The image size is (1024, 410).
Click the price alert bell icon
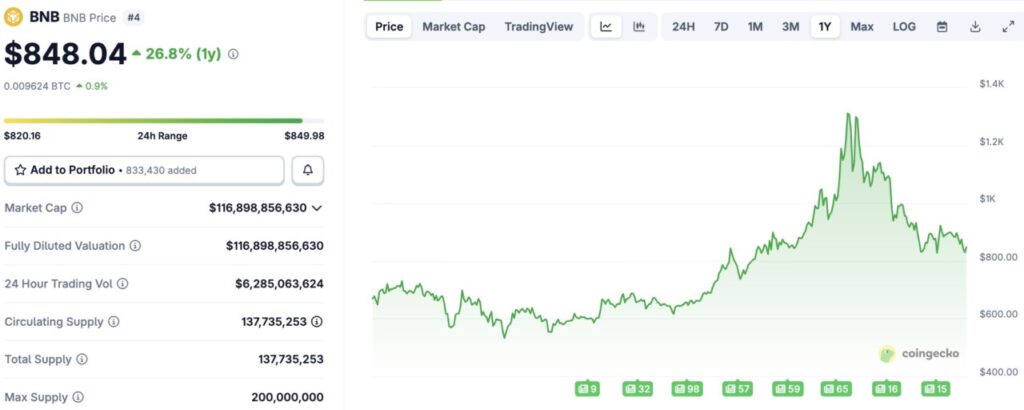click(x=308, y=170)
